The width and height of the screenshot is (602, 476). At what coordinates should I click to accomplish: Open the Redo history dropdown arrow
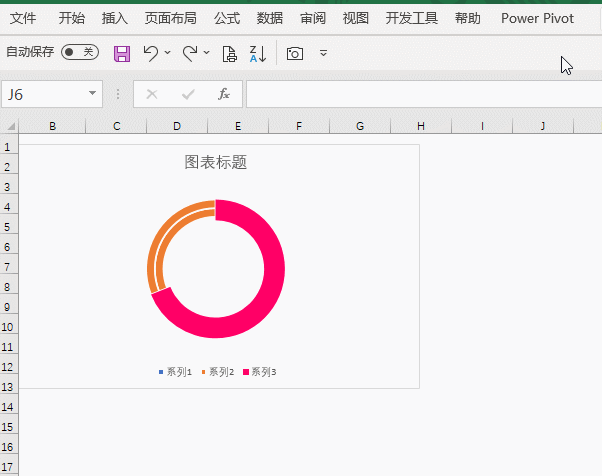[x=207, y=52]
